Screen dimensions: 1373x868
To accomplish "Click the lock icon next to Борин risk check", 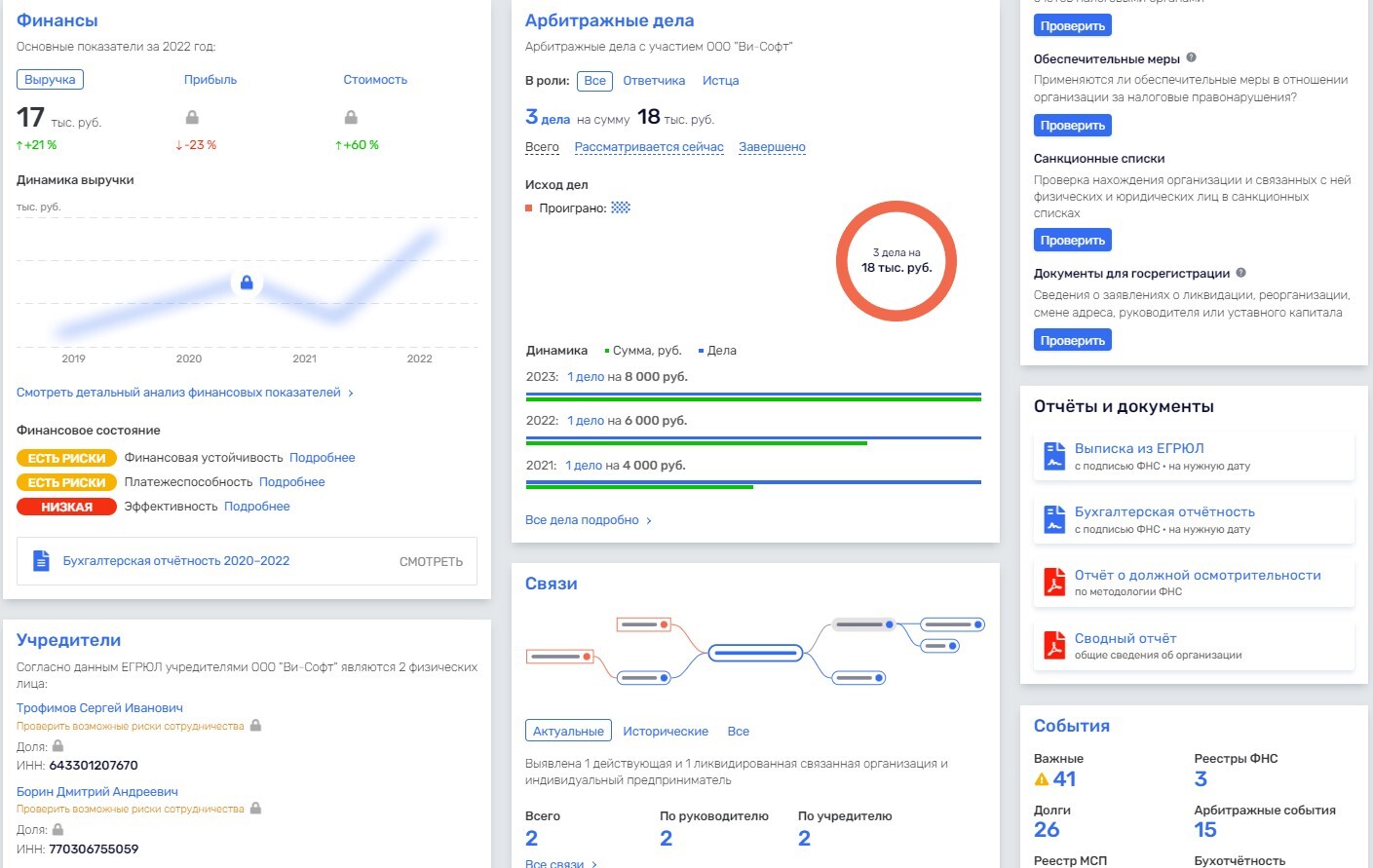I will [x=255, y=809].
